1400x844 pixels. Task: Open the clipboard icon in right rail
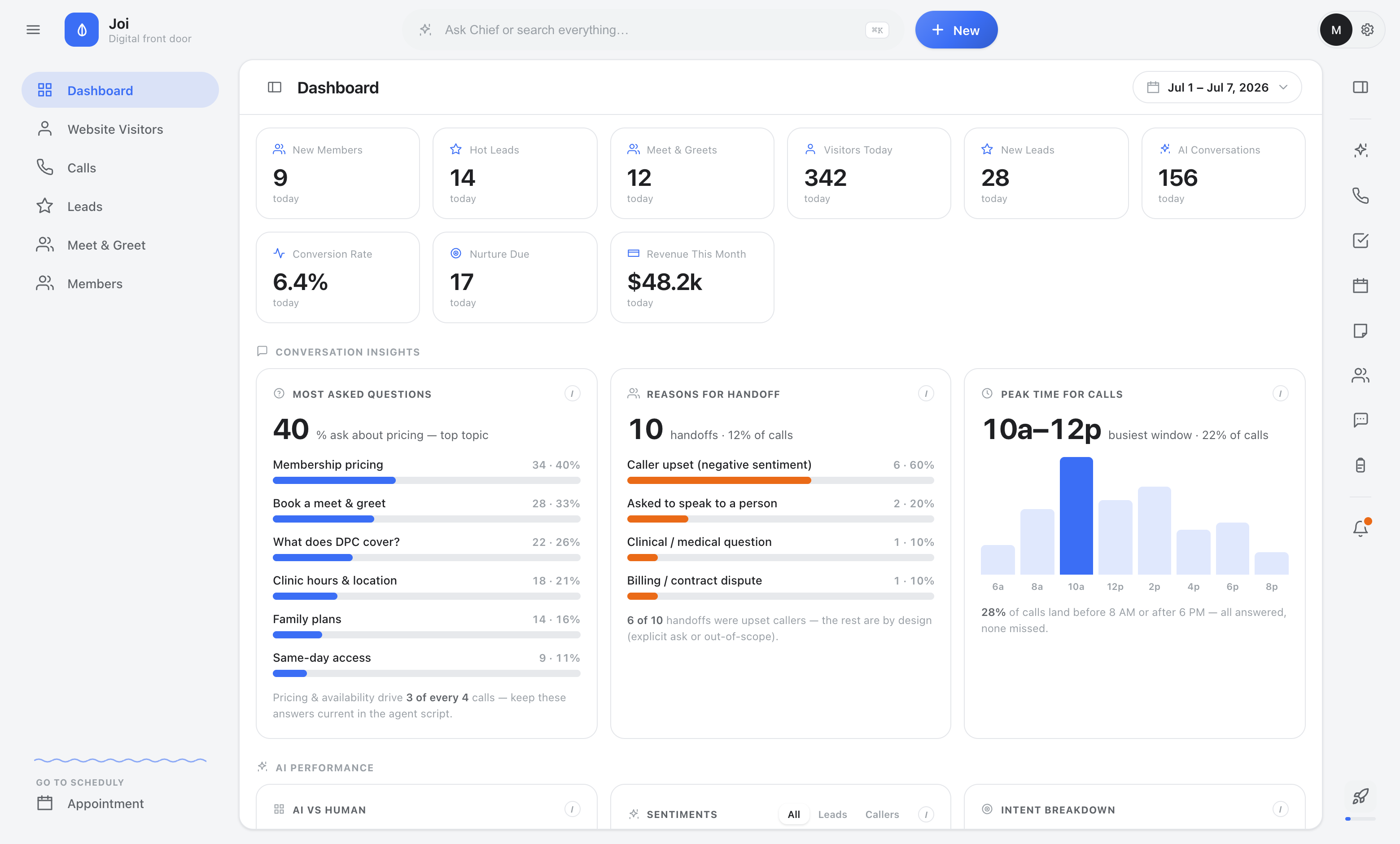click(x=1360, y=465)
